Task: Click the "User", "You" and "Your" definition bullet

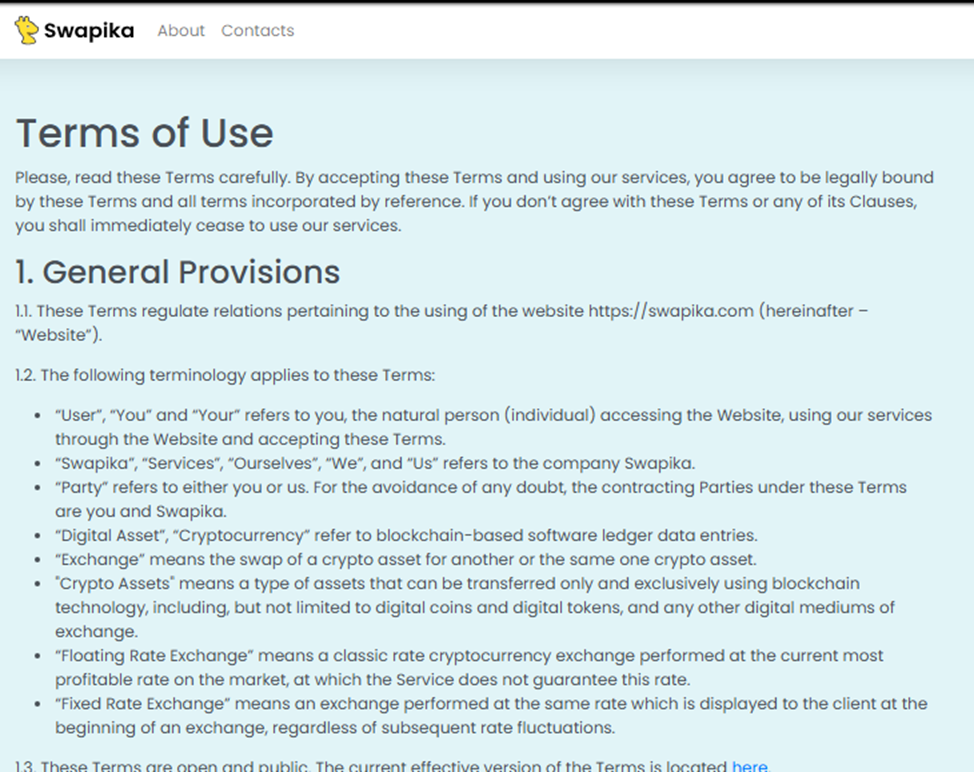Action: [x=493, y=427]
